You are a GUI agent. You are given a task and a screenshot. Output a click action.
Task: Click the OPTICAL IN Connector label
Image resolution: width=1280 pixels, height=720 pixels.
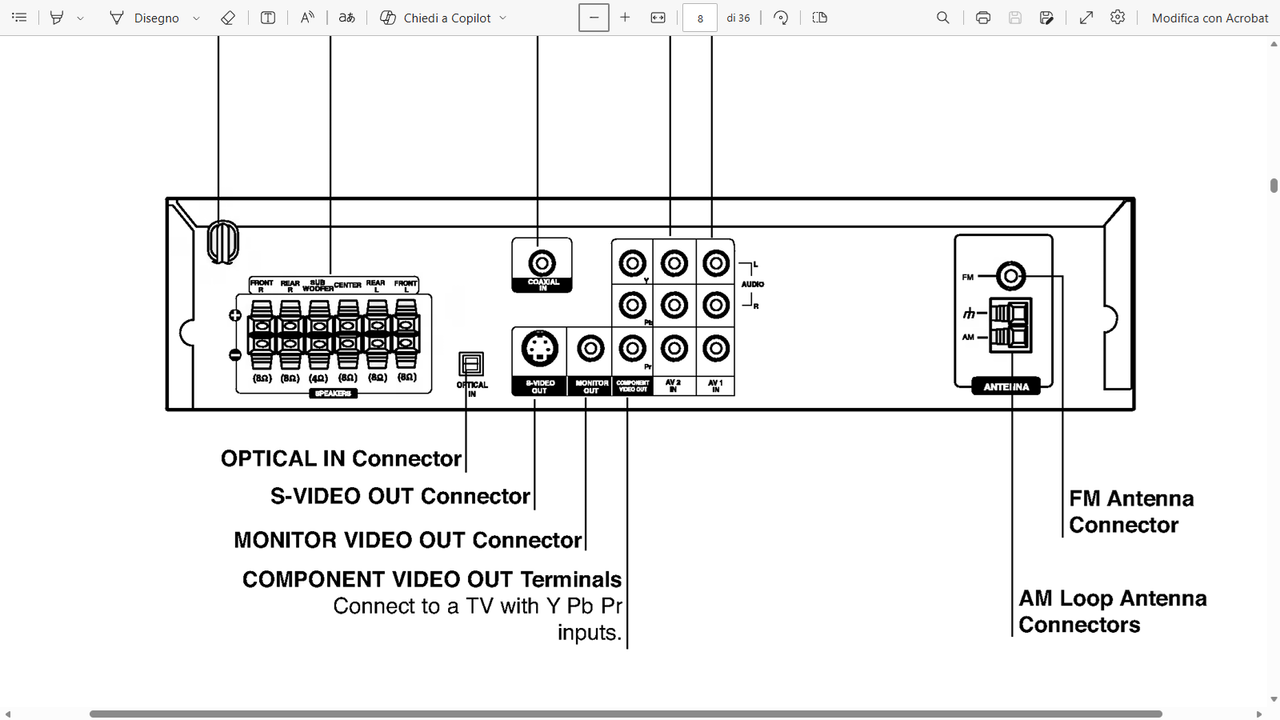click(341, 459)
